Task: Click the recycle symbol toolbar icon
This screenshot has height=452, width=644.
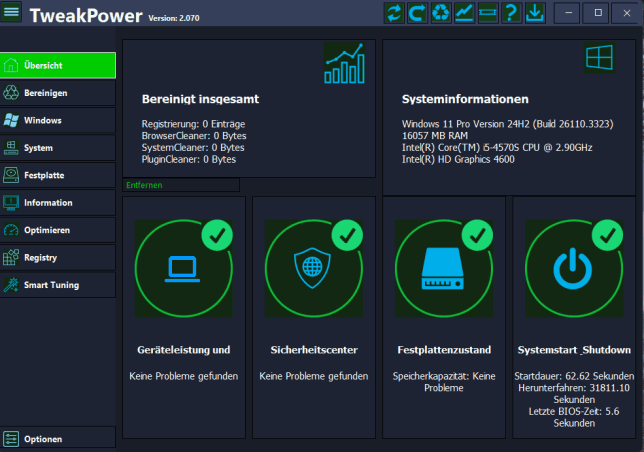Action: point(441,13)
